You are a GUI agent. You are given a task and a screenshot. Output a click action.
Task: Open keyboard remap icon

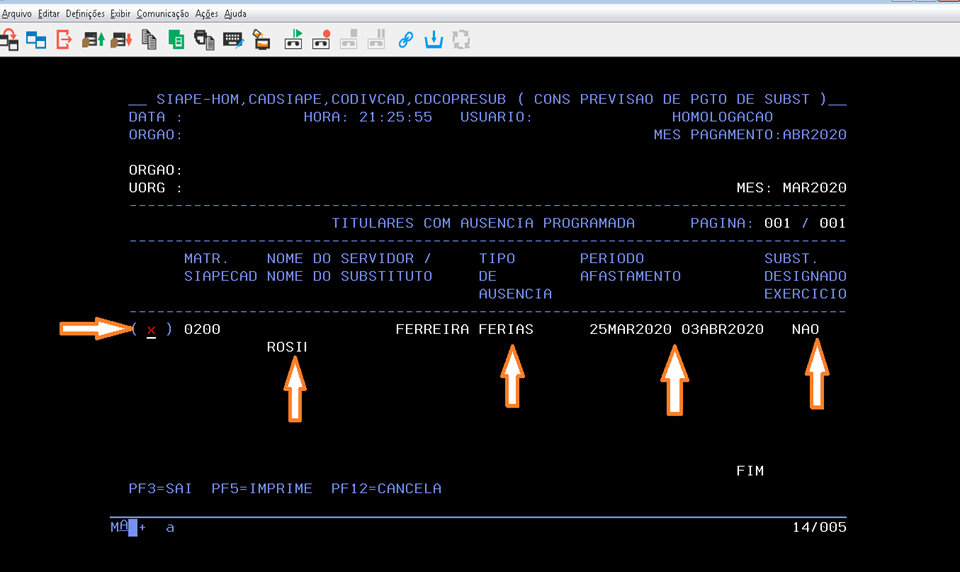tap(233, 40)
